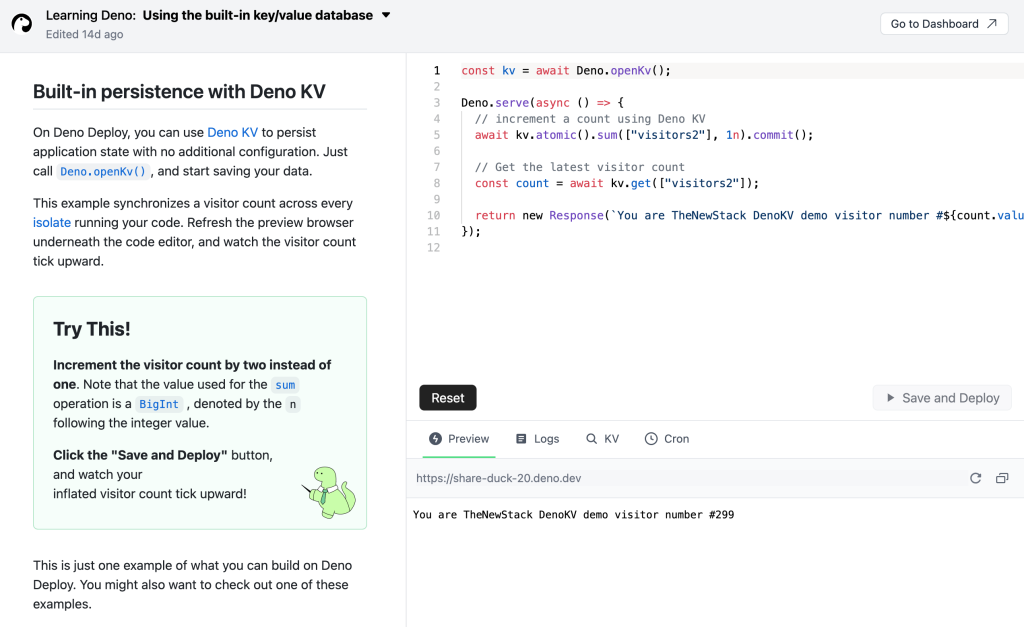The height and width of the screenshot is (627, 1024).
Task: Click the Deno logo icon
Action: point(22,24)
